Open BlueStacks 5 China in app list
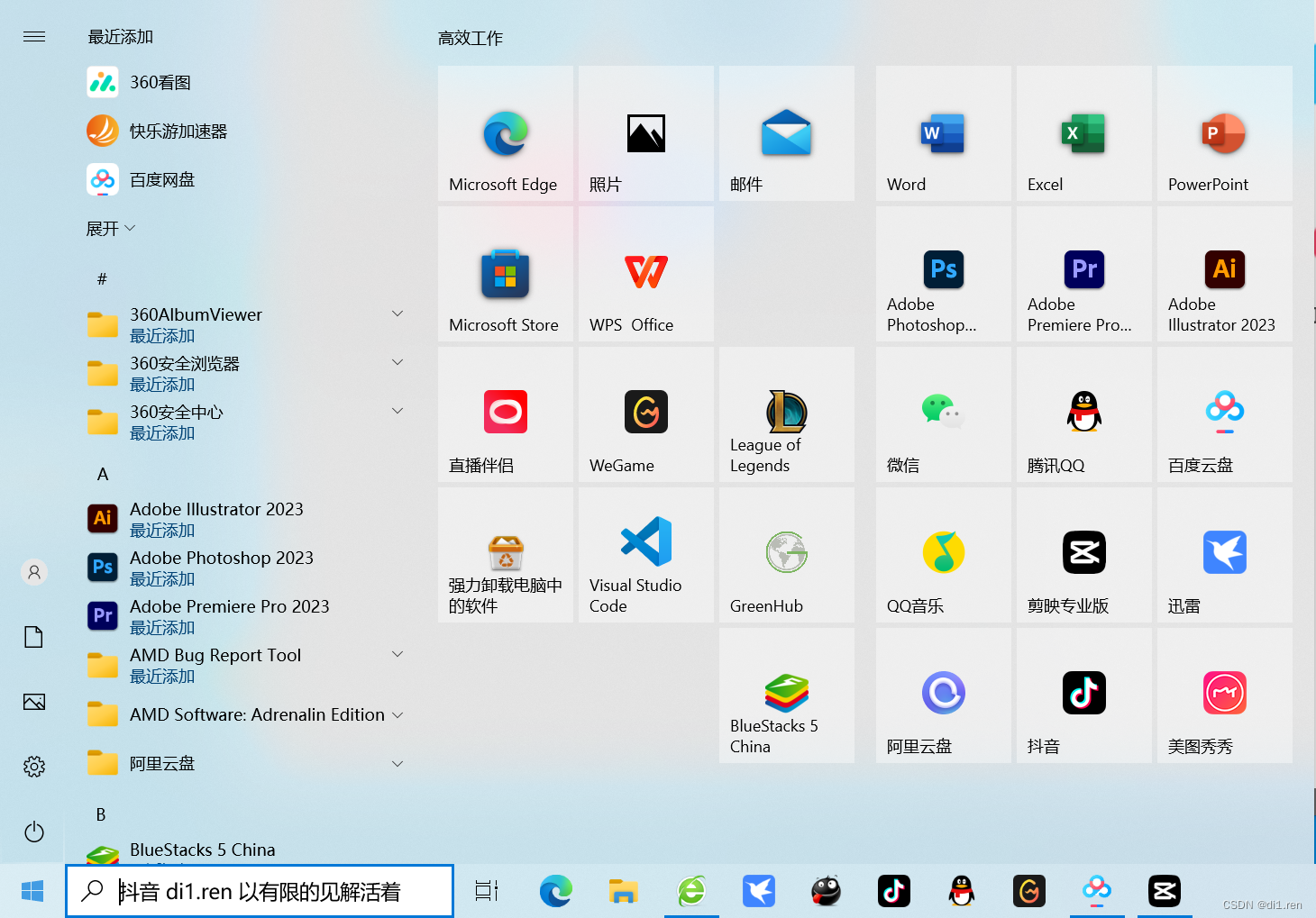This screenshot has height=918, width=1316. pyautogui.click(x=245, y=851)
